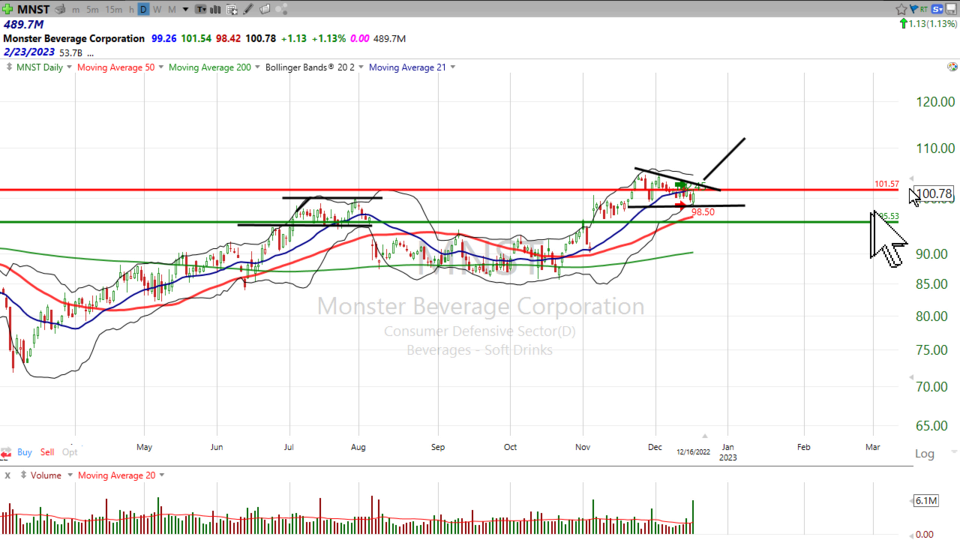Close the Volume pane with X
960x540 pixels.
click(8, 475)
